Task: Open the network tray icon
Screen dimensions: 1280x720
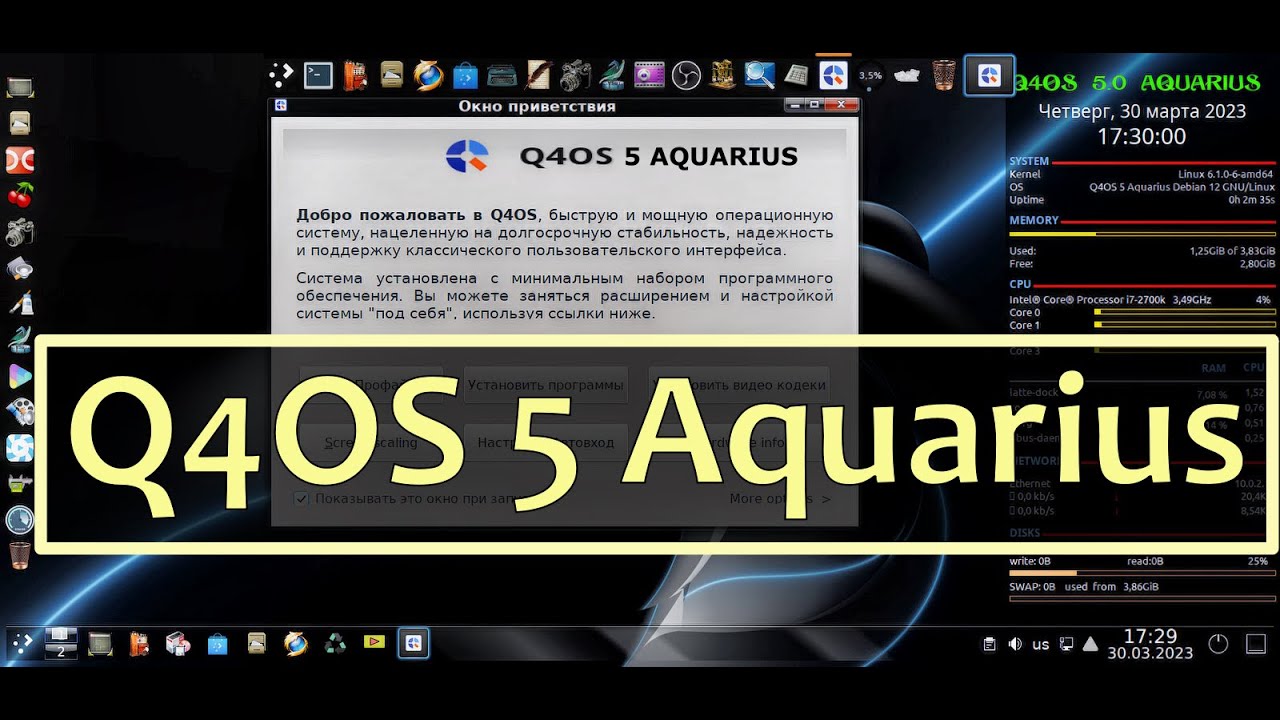Action: (x=1067, y=644)
